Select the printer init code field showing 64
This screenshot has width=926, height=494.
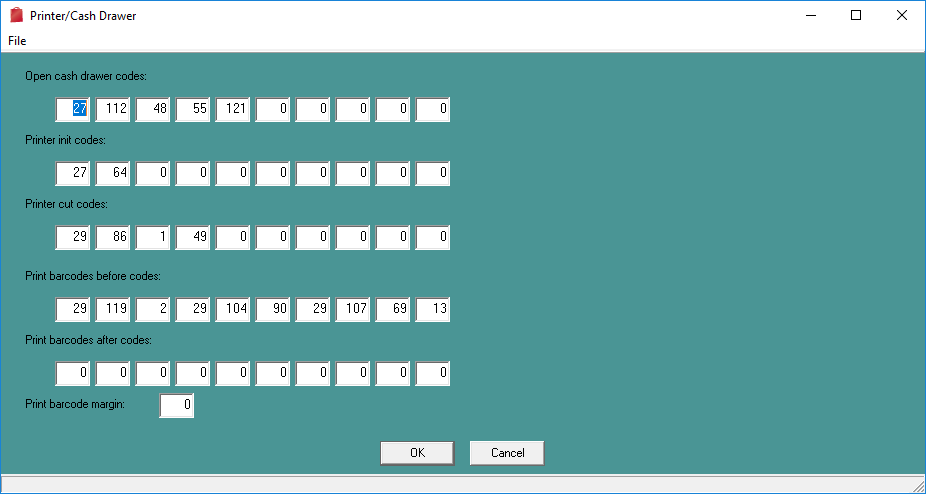click(x=113, y=173)
